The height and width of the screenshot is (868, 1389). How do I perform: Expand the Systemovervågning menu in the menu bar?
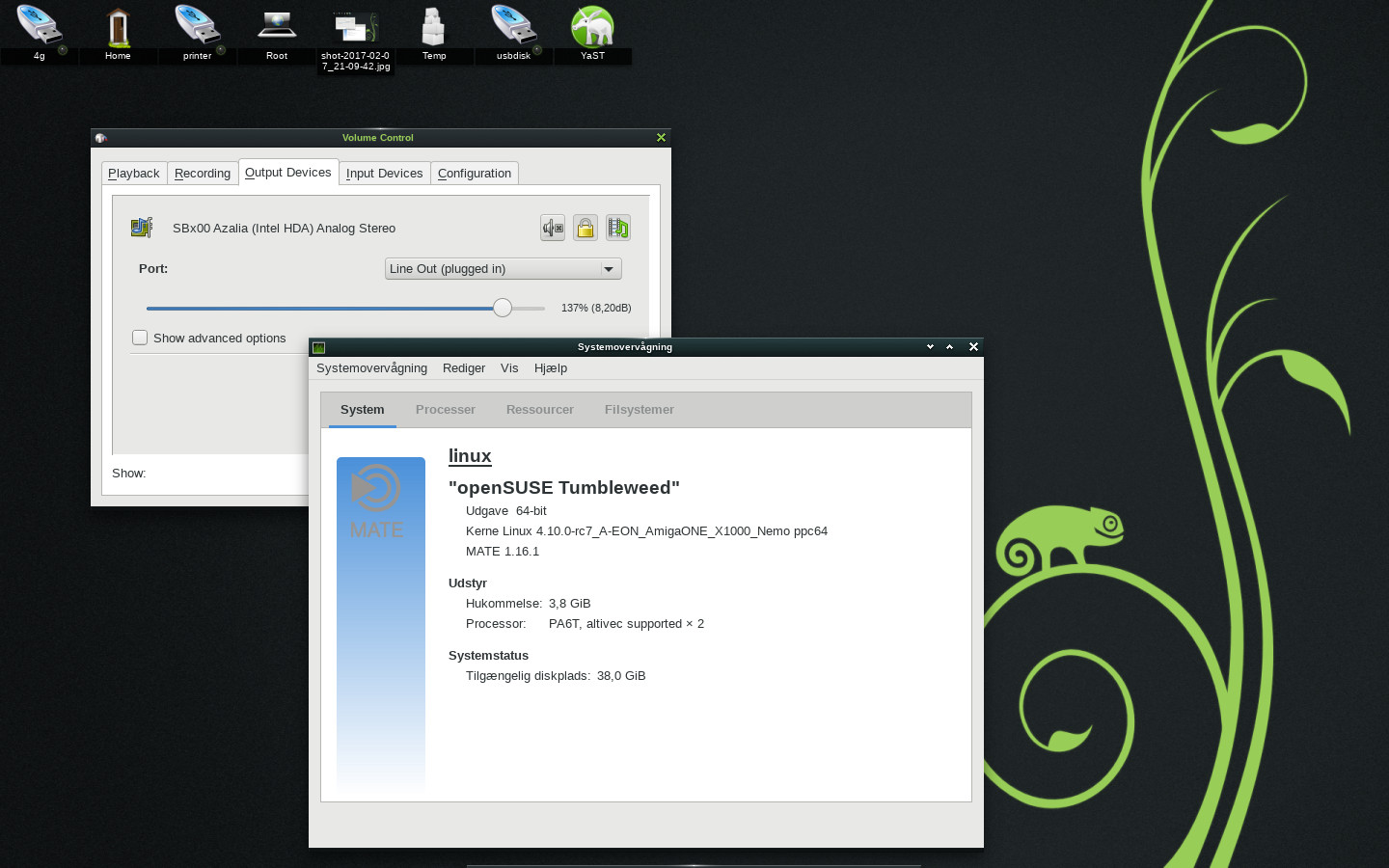[x=371, y=368]
